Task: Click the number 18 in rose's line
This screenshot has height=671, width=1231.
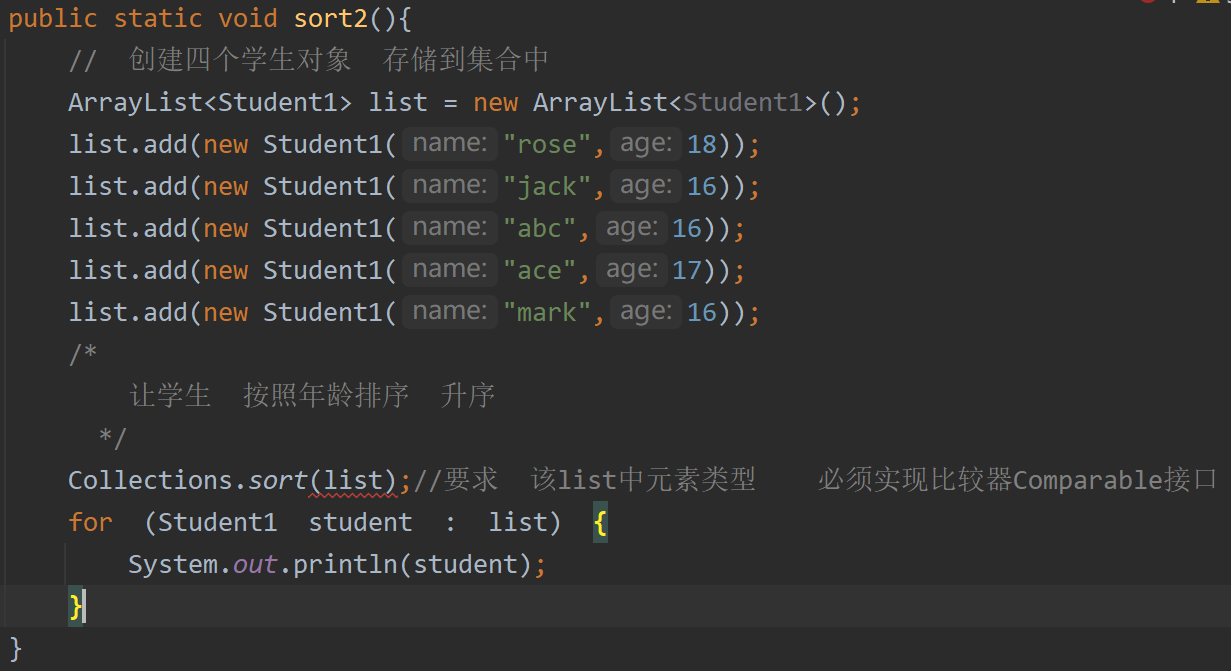Action: [x=702, y=144]
